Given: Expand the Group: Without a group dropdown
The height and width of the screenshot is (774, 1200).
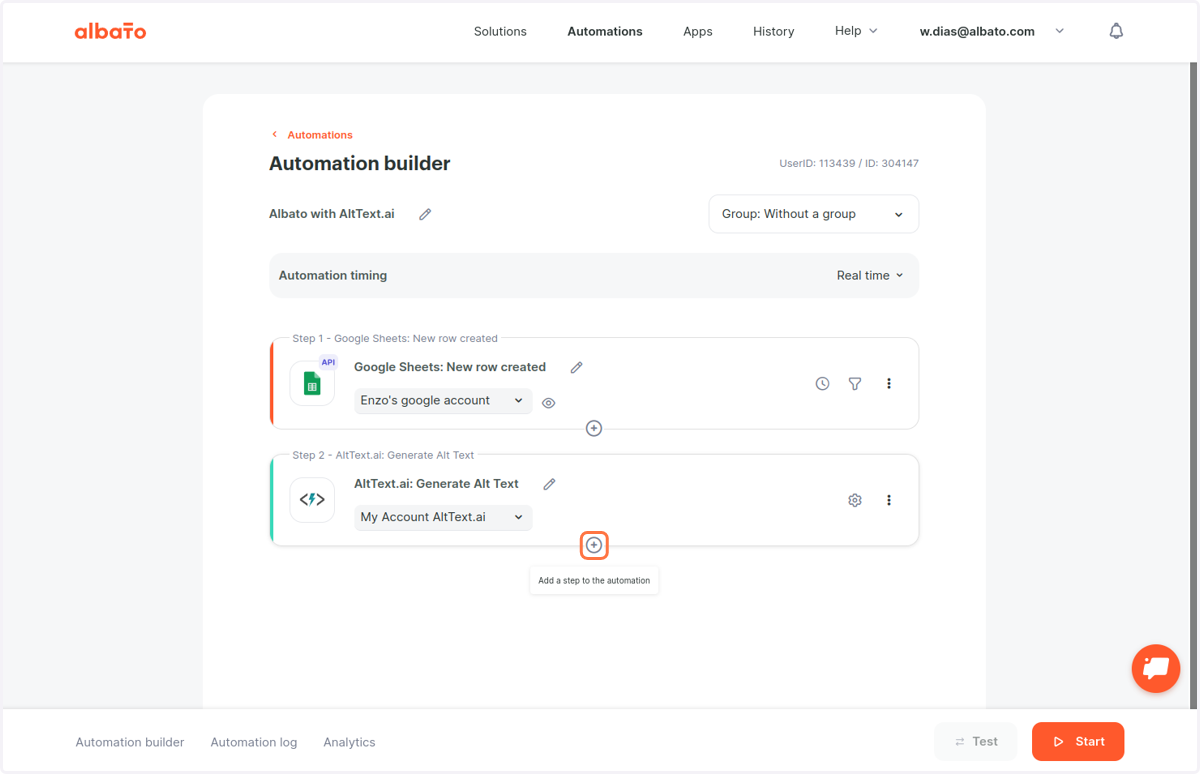Looking at the screenshot, I should coord(813,214).
